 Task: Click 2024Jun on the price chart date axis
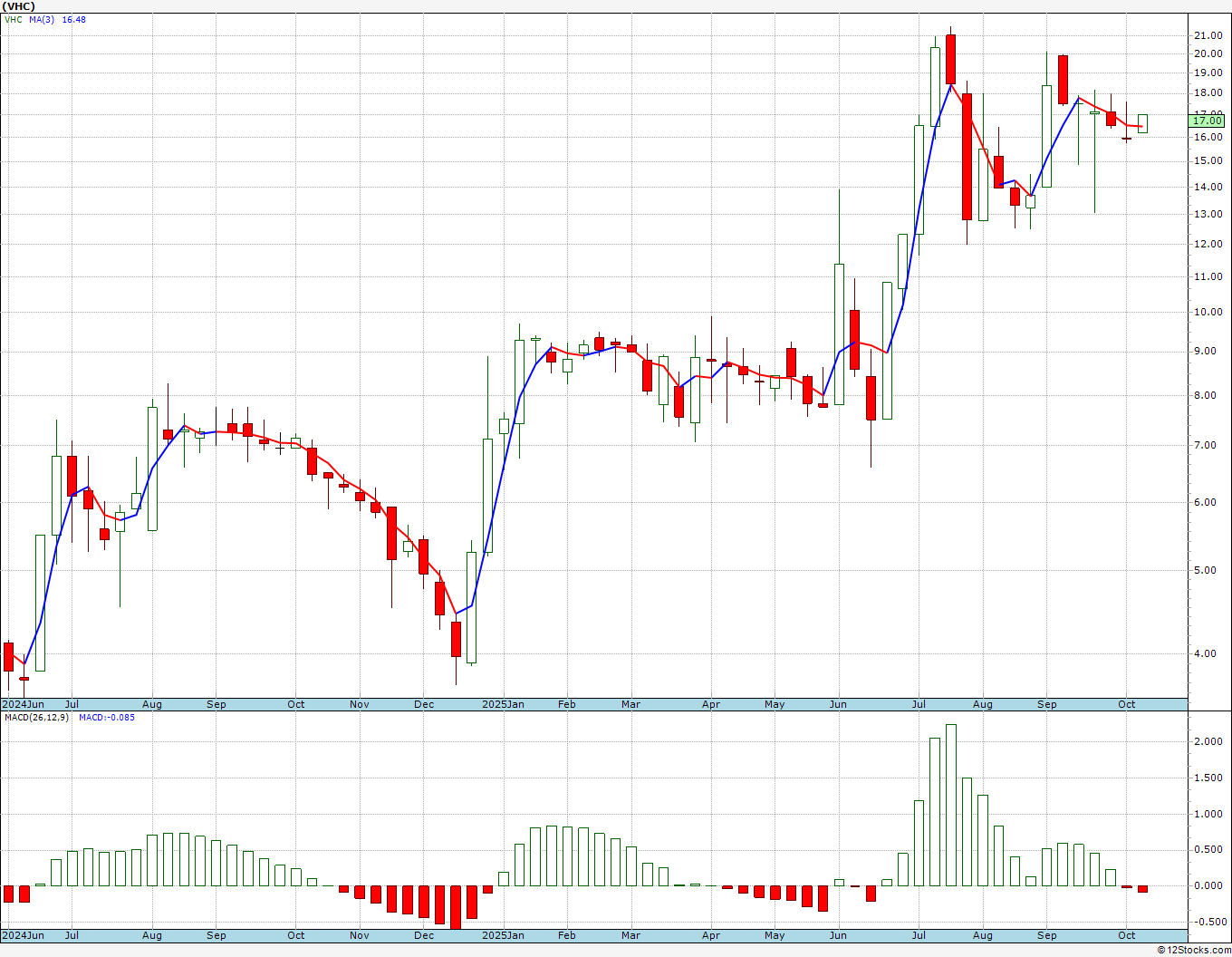click(x=23, y=704)
